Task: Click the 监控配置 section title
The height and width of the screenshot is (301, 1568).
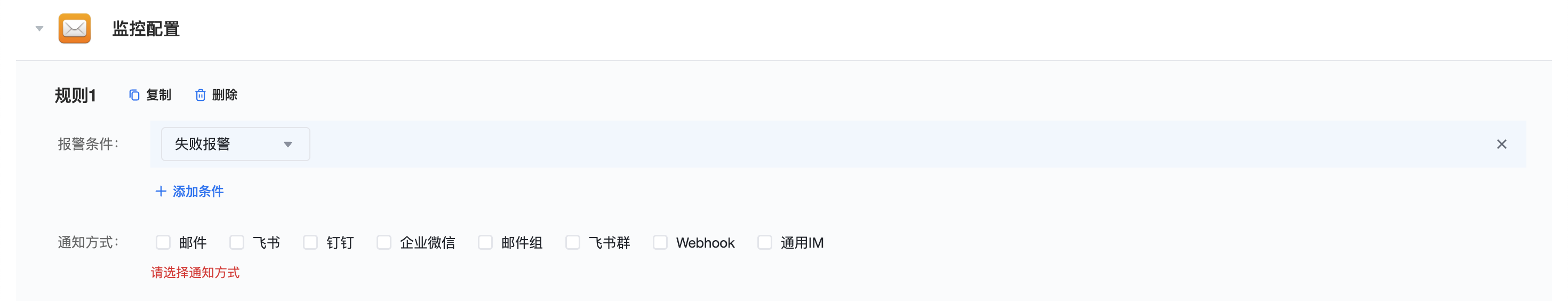Action: 146,29
